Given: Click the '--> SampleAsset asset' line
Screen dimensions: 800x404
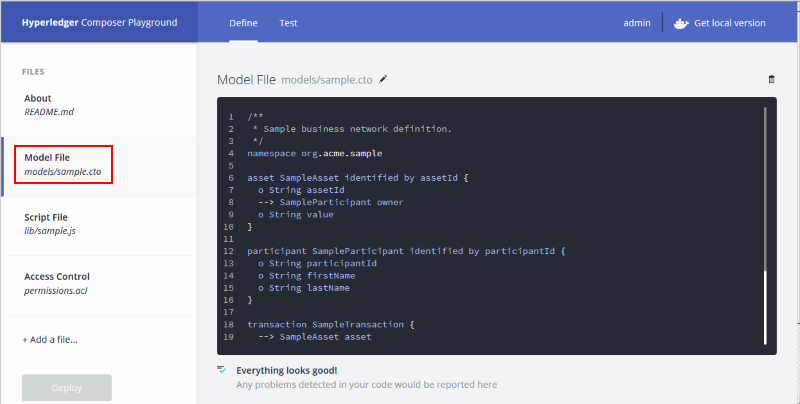Looking at the screenshot, I should pyautogui.click(x=315, y=337).
